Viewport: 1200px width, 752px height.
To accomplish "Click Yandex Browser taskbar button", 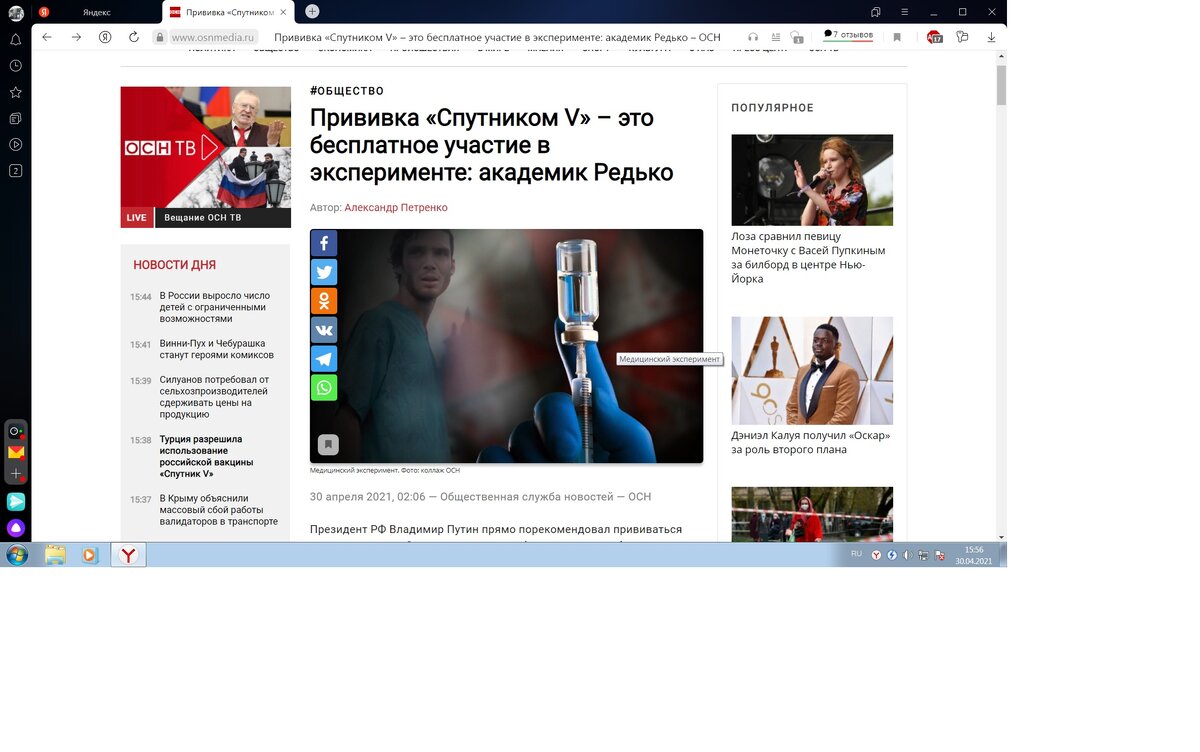I will 128,555.
